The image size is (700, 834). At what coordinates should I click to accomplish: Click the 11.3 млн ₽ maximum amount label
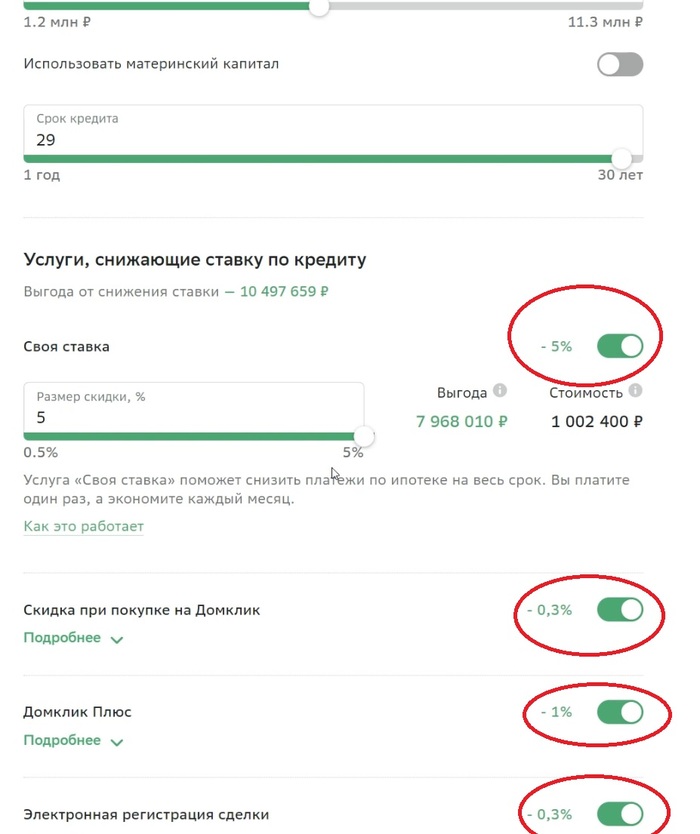pyautogui.click(x=605, y=22)
